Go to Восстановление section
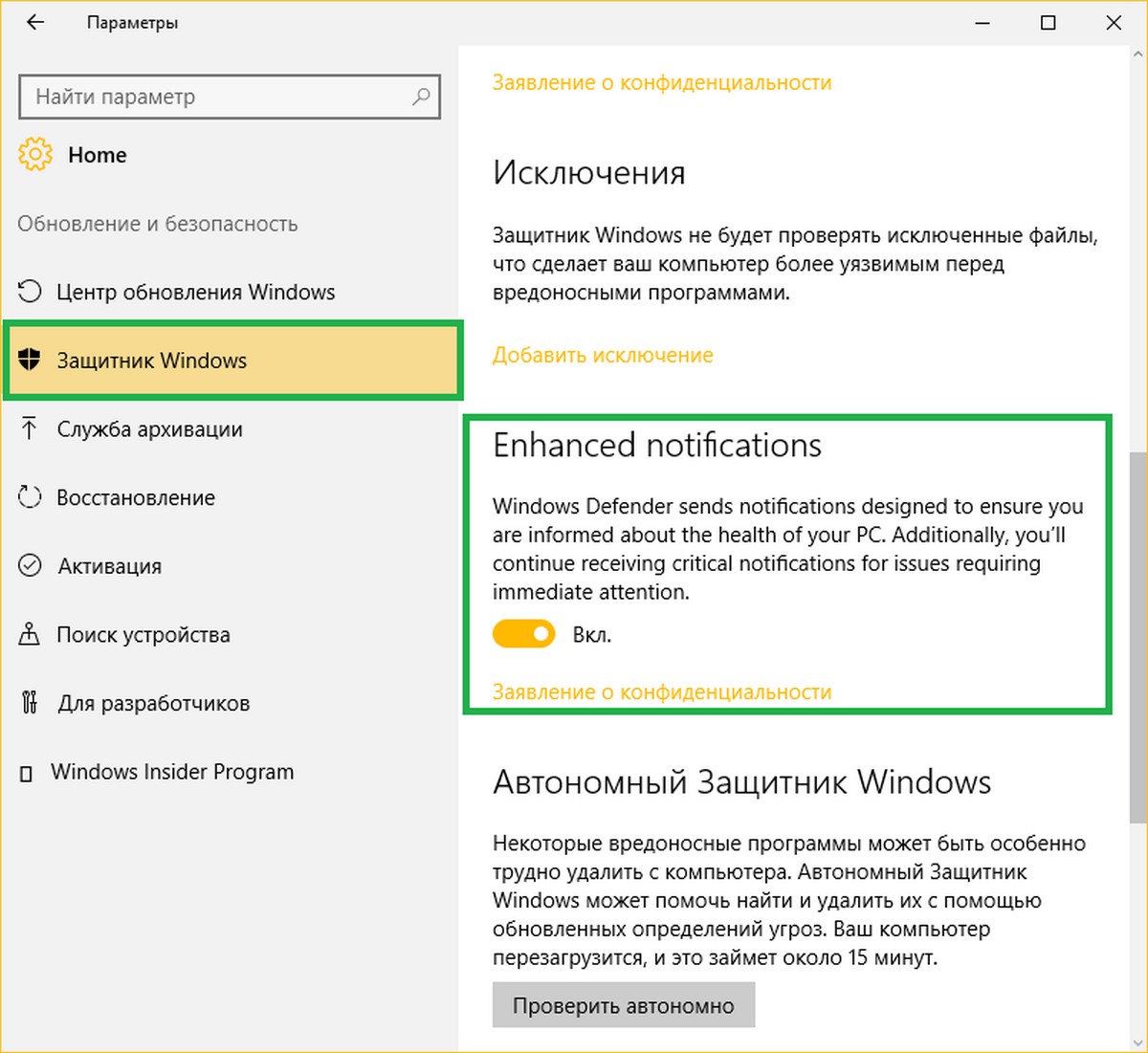This screenshot has height=1053, width=1148. (232, 497)
